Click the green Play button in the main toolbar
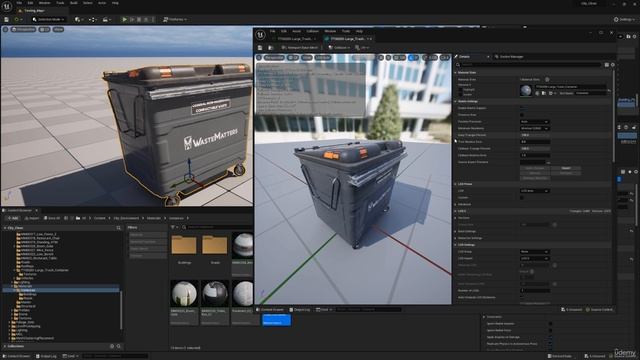640x360 pixels. click(x=124, y=19)
